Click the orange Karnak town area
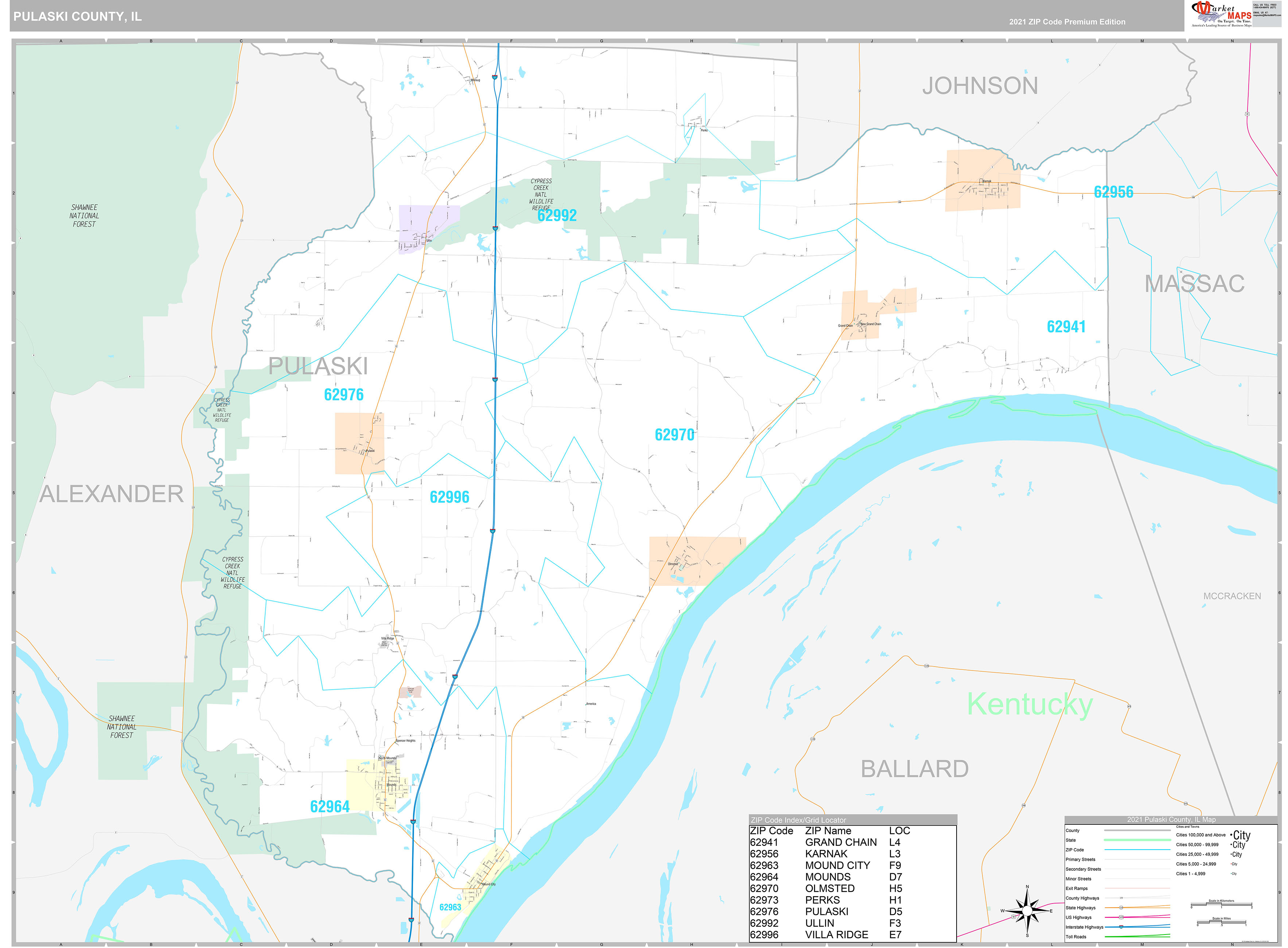Viewport: 1288px width, 948px height. point(983,180)
